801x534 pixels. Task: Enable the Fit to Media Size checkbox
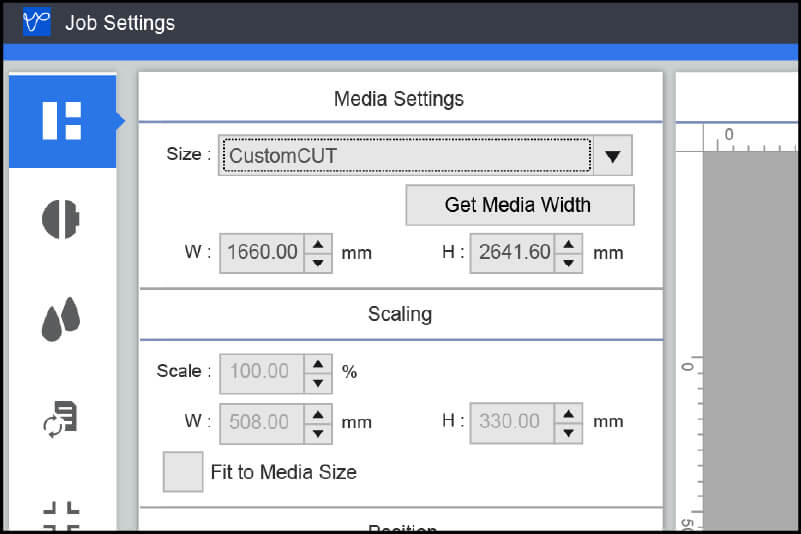tap(183, 472)
